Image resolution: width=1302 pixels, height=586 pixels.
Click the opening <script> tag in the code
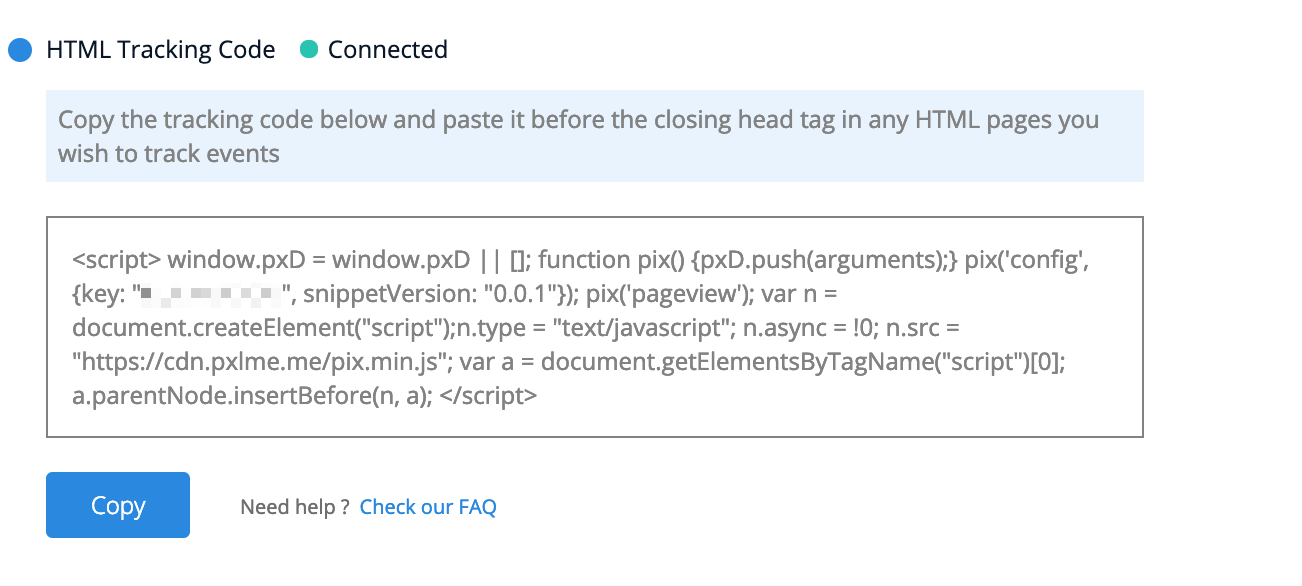pyautogui.click(x=116, y=261)
